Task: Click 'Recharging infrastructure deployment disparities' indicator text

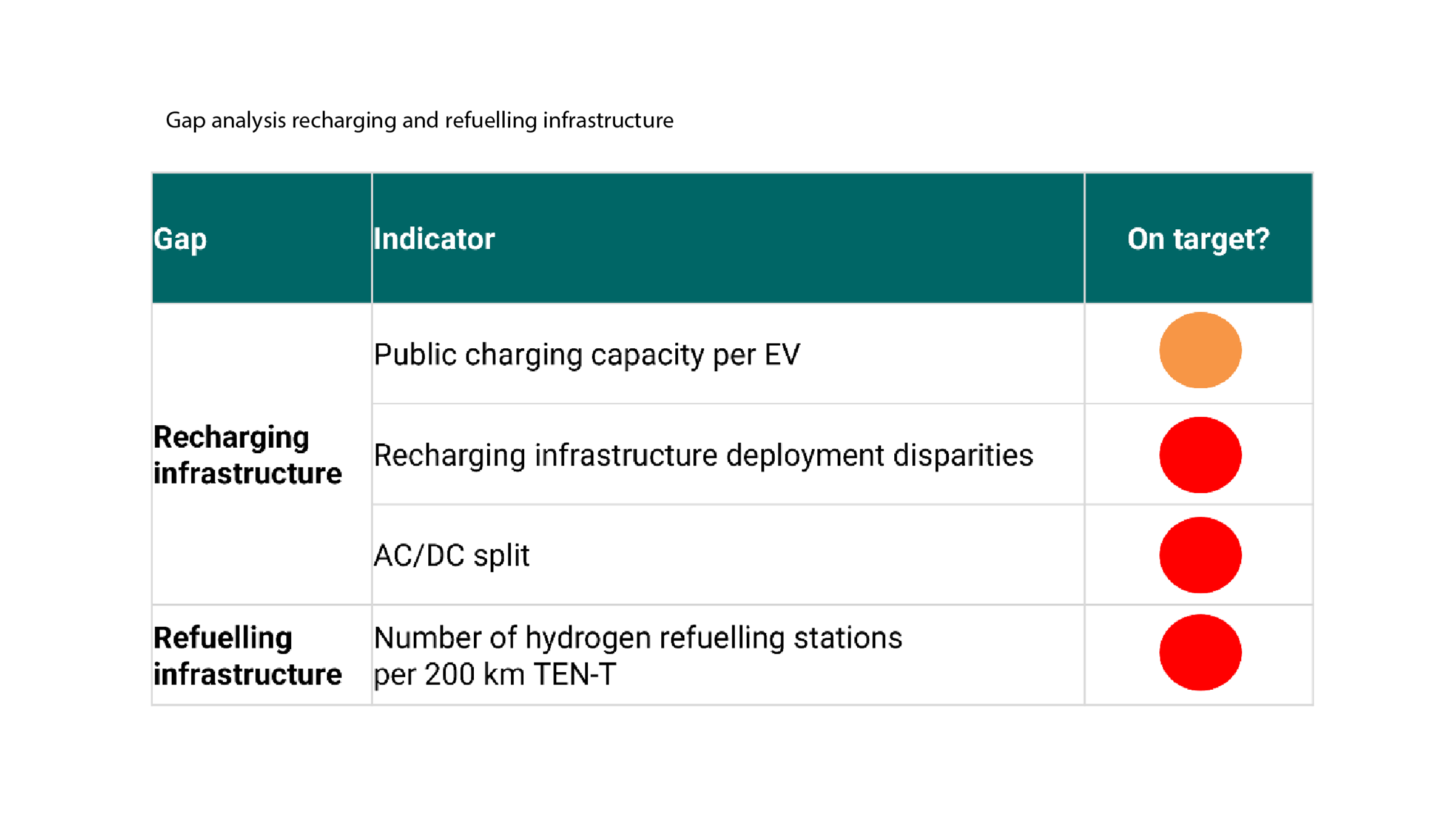Action: [703, 455]
